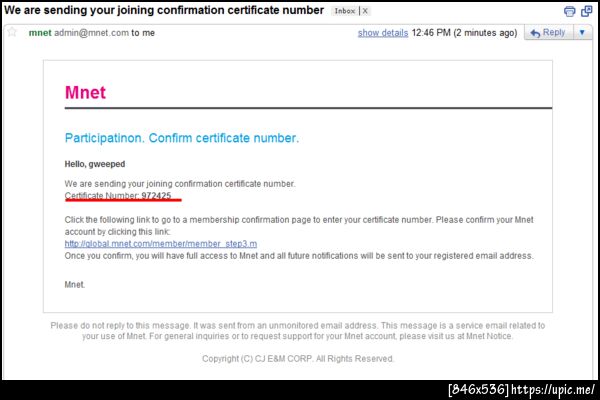Print the email conversation
Screen dimensions: 600x400
click(569, 11)
